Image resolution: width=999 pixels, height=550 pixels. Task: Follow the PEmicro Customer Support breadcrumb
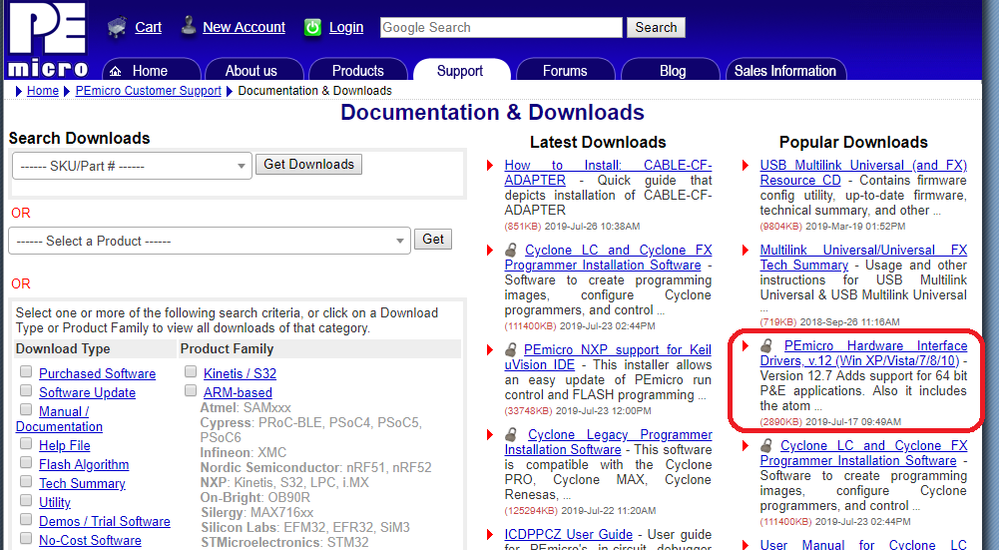pos(148,90)
